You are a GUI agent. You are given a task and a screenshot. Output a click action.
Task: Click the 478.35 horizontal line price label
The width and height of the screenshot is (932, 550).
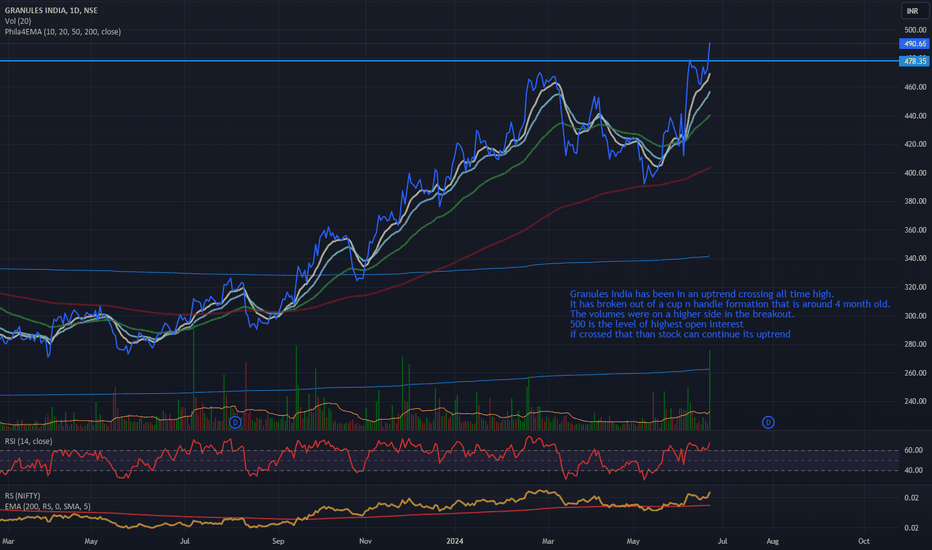(x=914, y=61)
